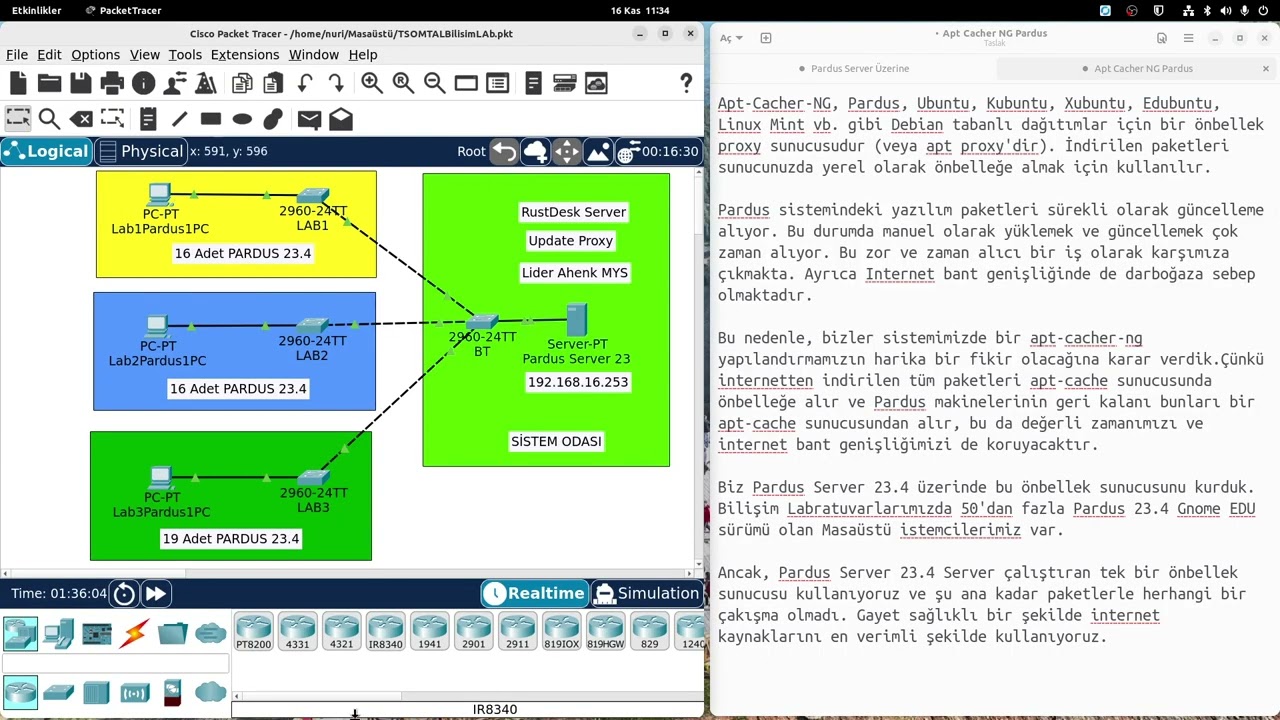Click the Copy icon in the toolbar

point(242,84)
